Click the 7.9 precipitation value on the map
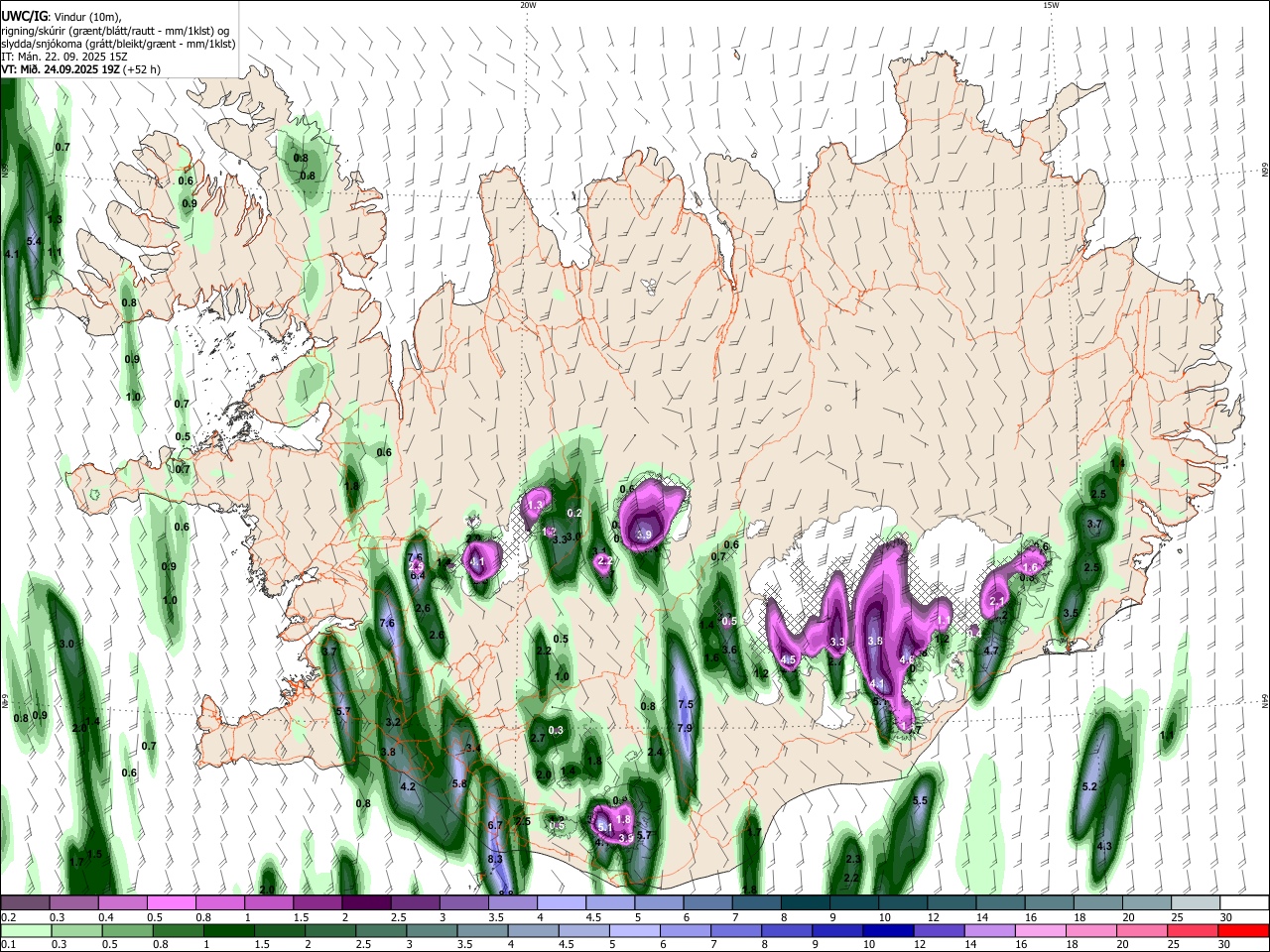The height and width of the screenshot is (952, 1270). click(685, 728)
